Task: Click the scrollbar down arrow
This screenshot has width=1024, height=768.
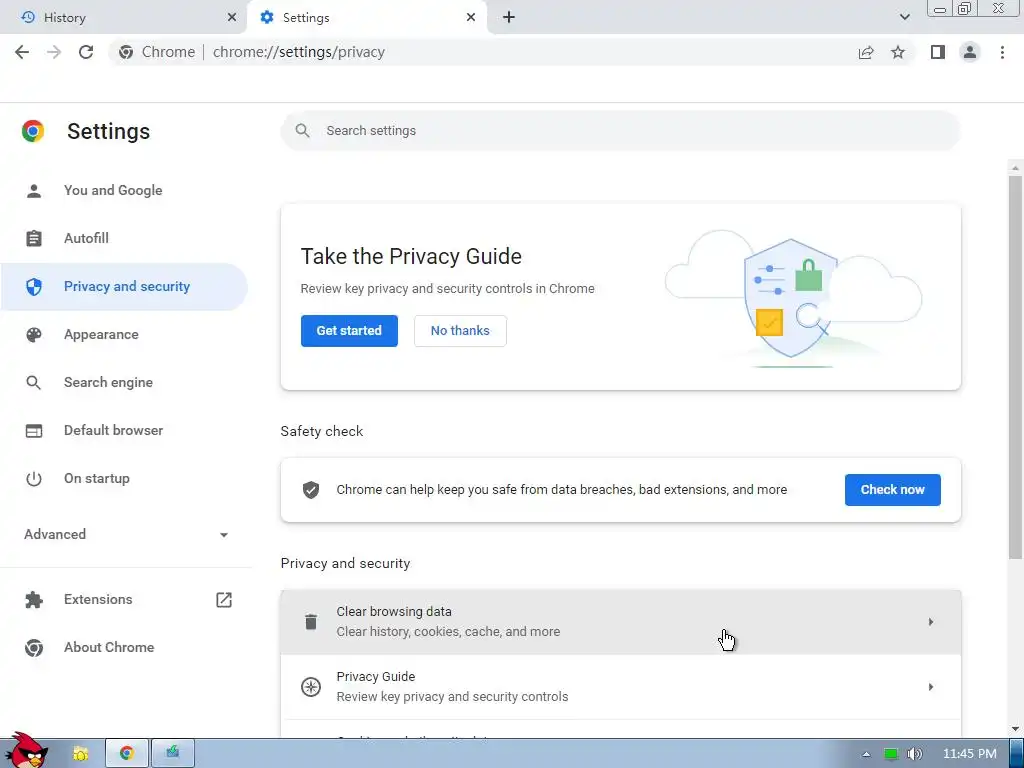Action: click(x=1015, y=729)
